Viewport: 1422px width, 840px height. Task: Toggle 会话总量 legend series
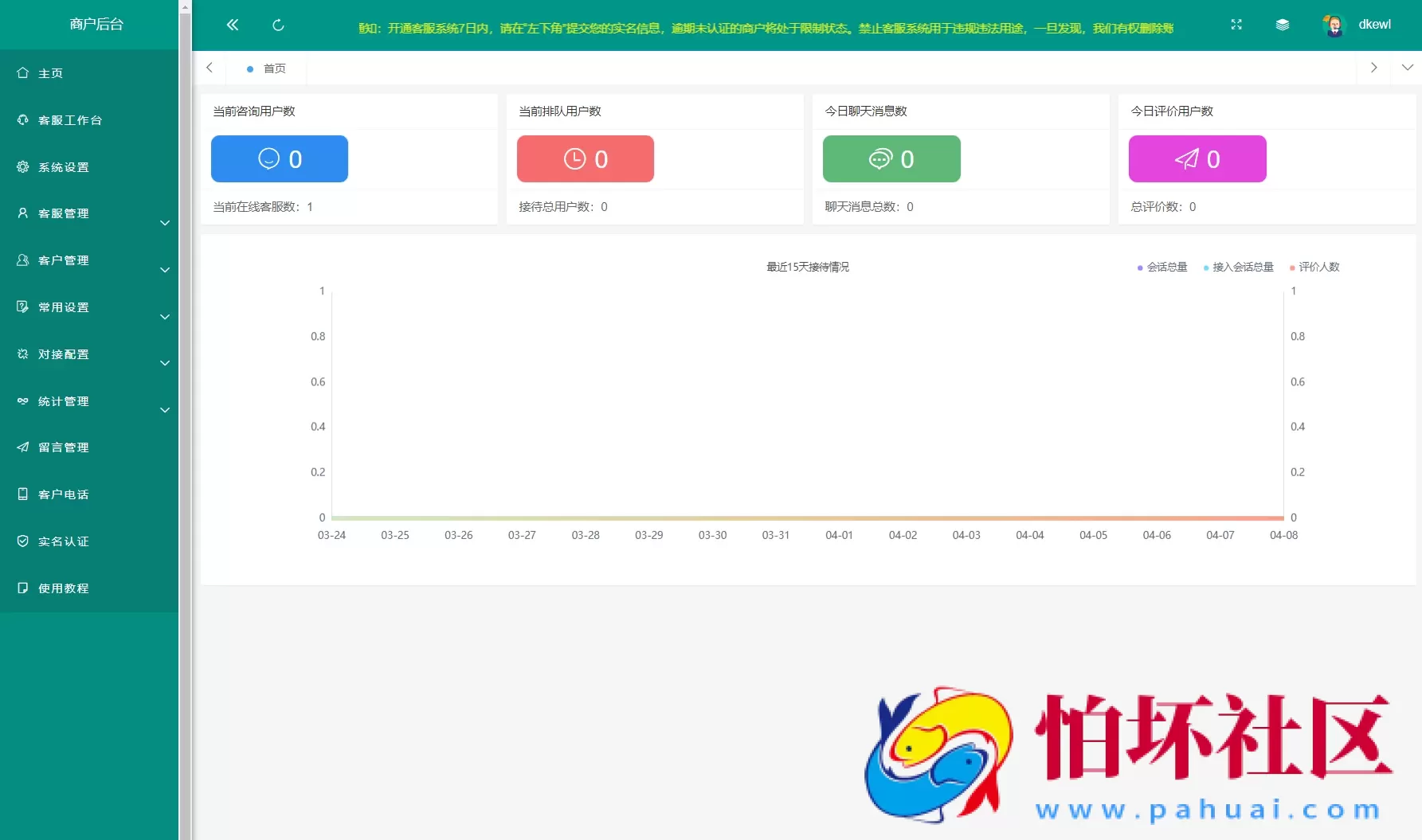1162,268
